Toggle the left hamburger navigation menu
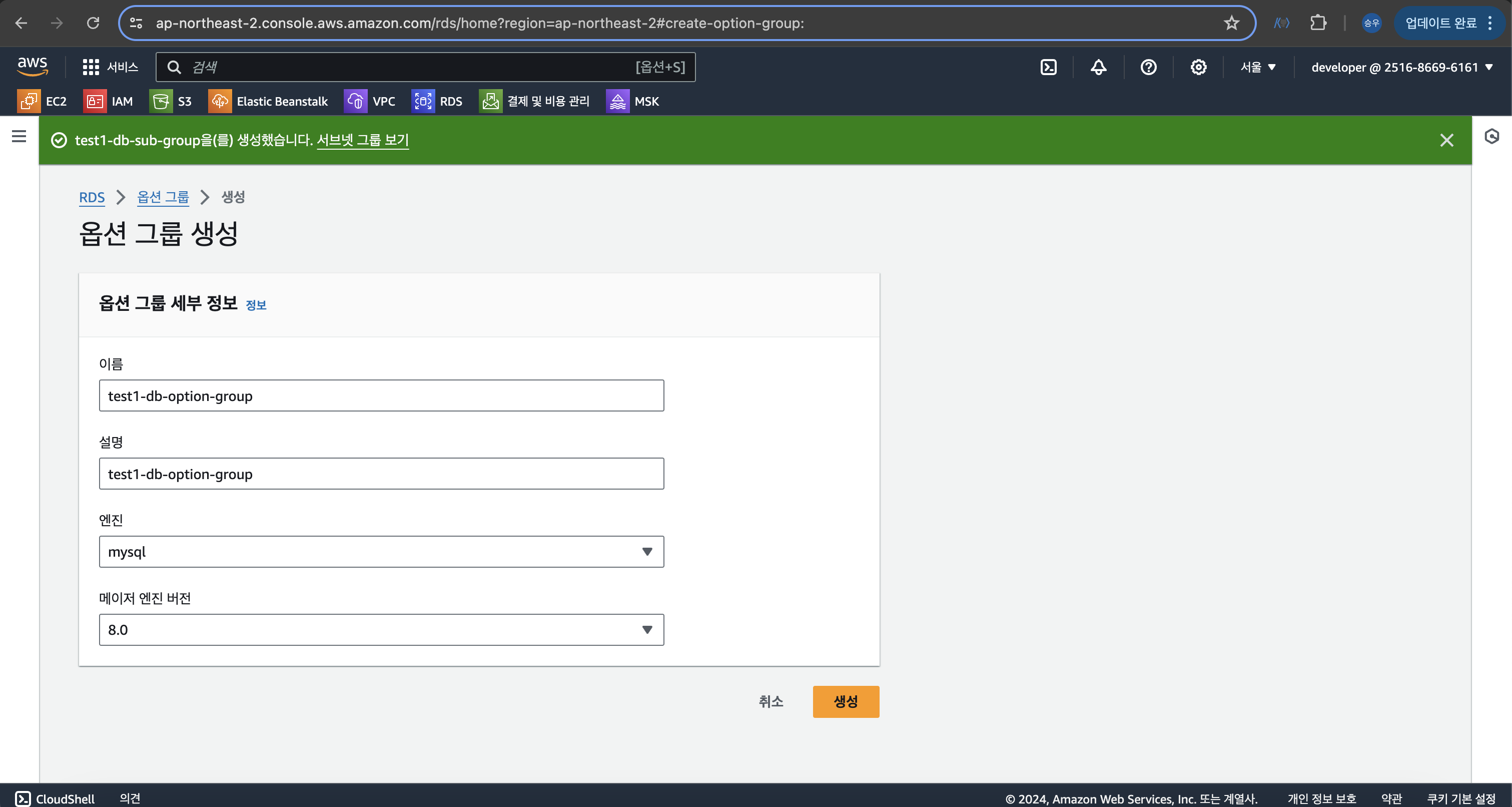 (19, 136)
